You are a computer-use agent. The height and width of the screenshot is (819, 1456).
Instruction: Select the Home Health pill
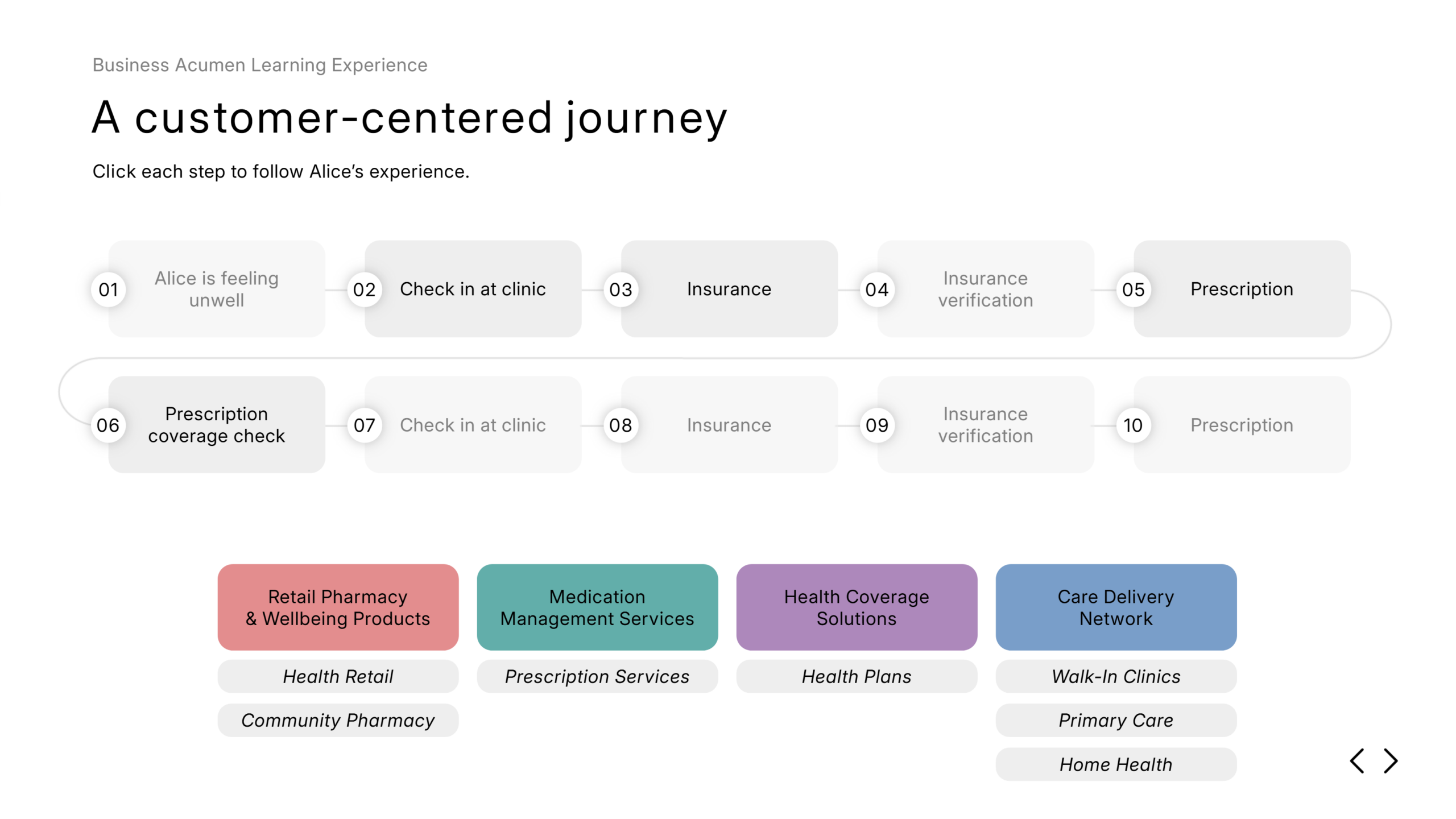coord(1116,764)
